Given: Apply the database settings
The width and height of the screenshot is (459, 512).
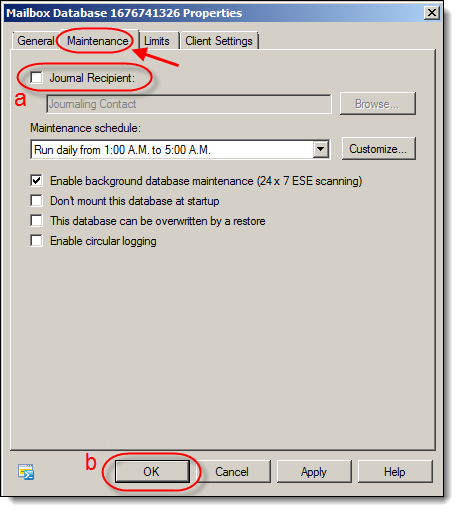Looking at the screenshot, I should 314,472.
